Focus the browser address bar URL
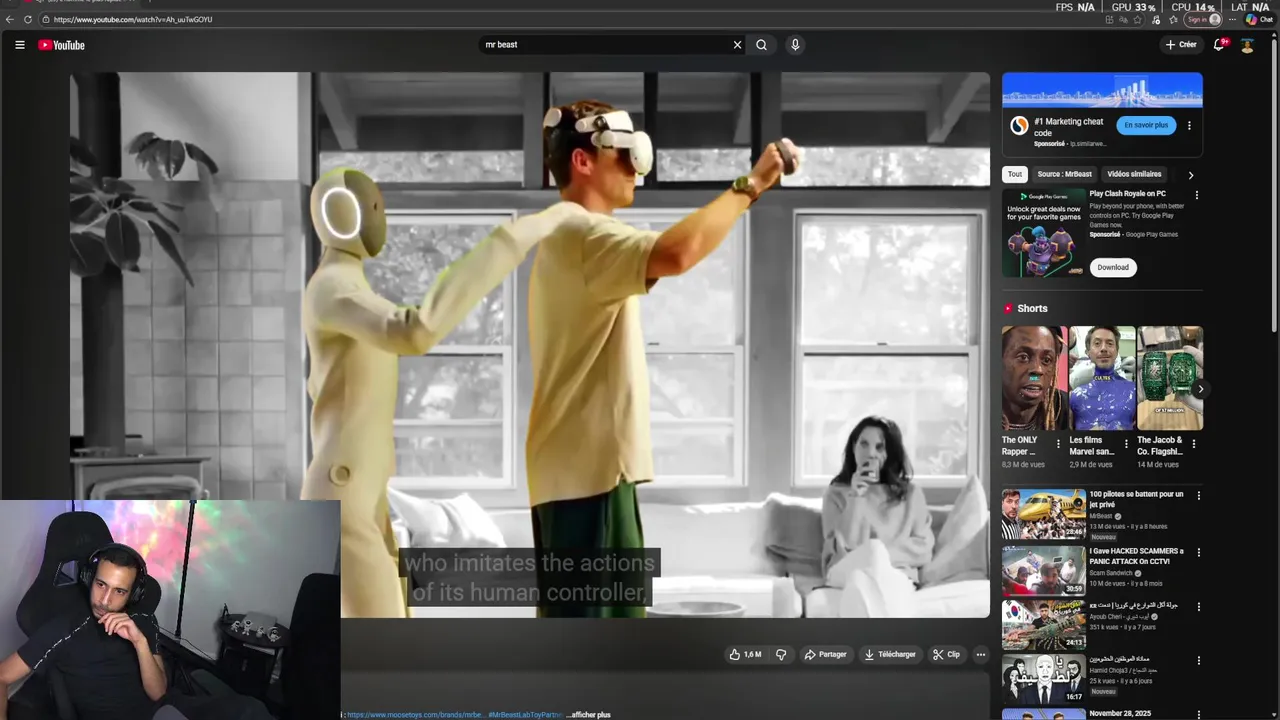Image resolution: width=1280 pixels, height=720 pixels. (133, 19)
